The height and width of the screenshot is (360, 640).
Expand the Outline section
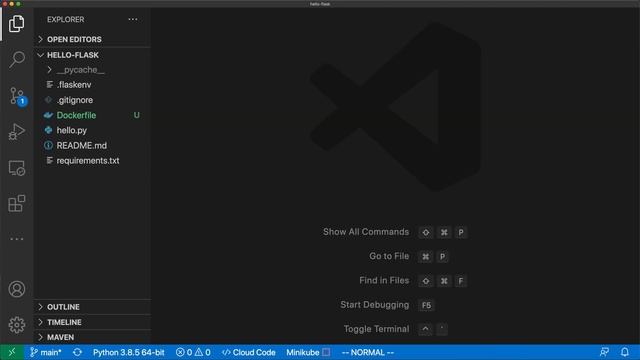coord(92,307)
